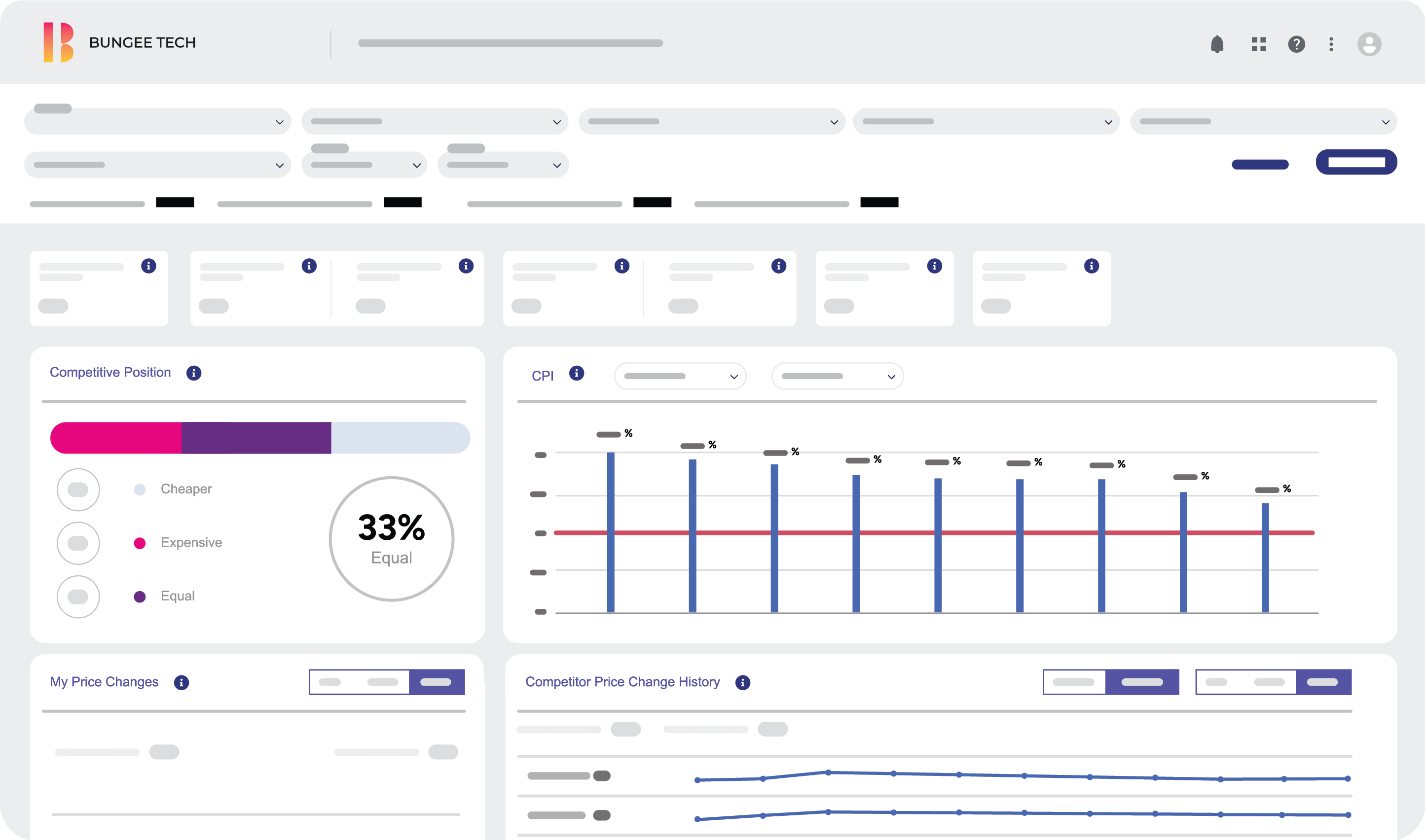Screen dimensions: 1425x840
Task: Click the purple Equal segment of the position bar
Action: (x=256, y=438)
